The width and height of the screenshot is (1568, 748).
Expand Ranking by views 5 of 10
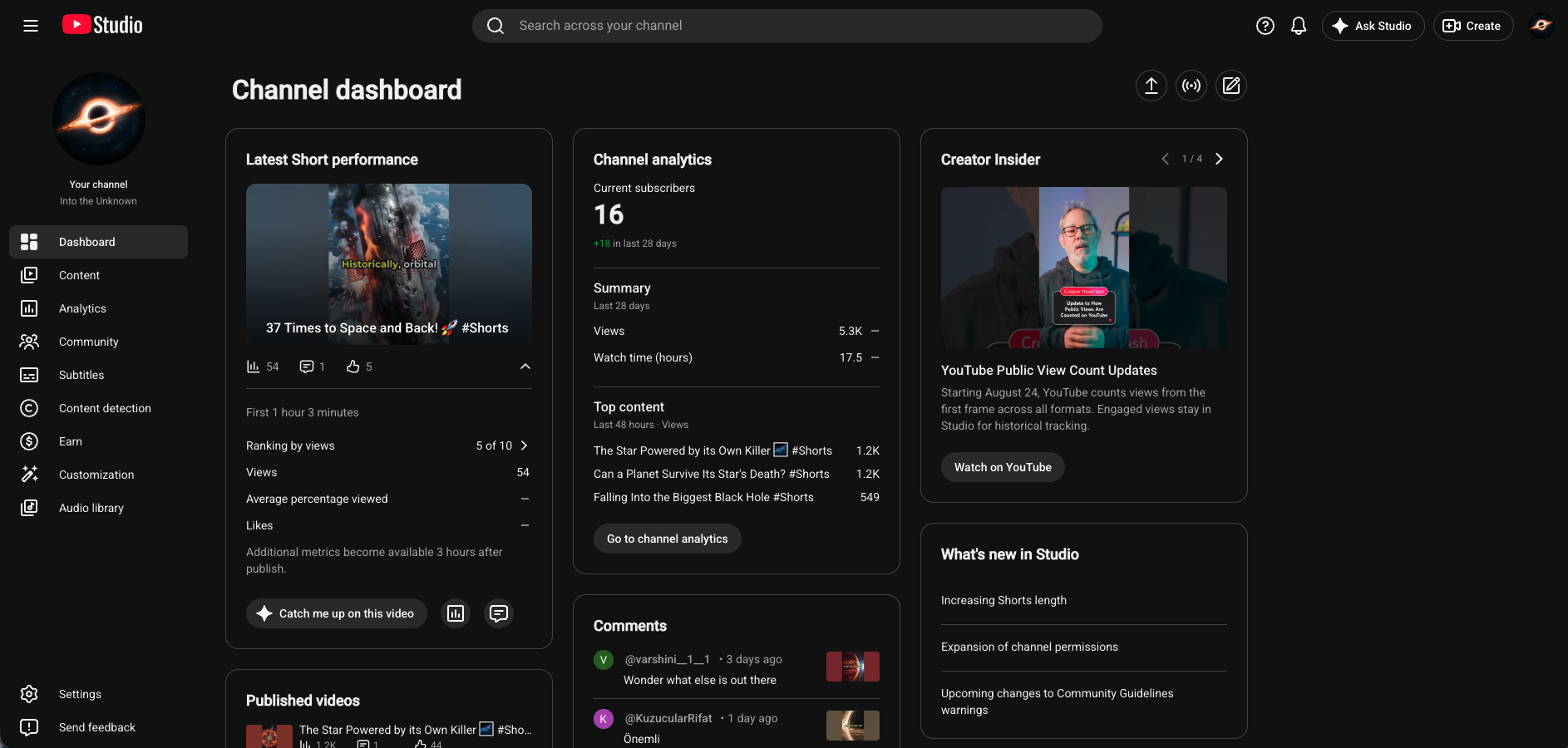click(x=389, y=445)
